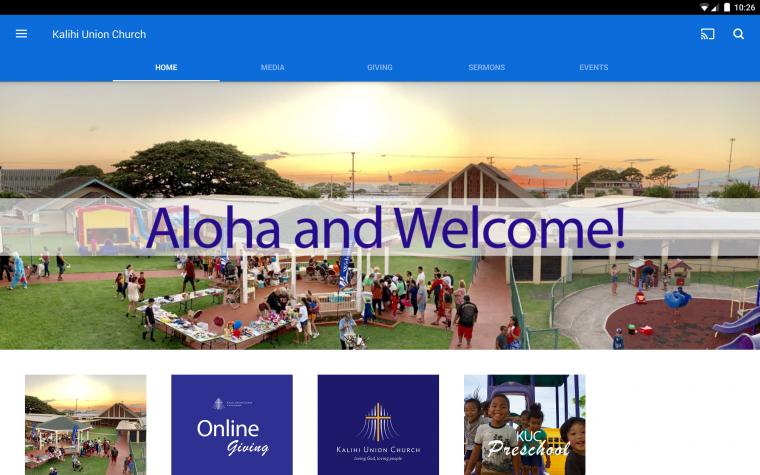
Task: Open the Giving tab
Action: tap(380, 67)
